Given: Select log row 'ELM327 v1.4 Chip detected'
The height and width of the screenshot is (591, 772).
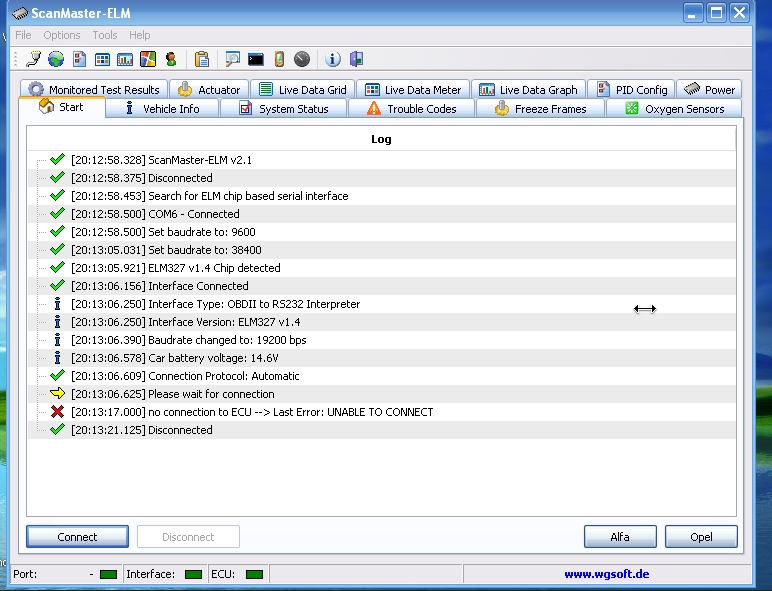Looking at the screenshot, I should coord(382,268).
